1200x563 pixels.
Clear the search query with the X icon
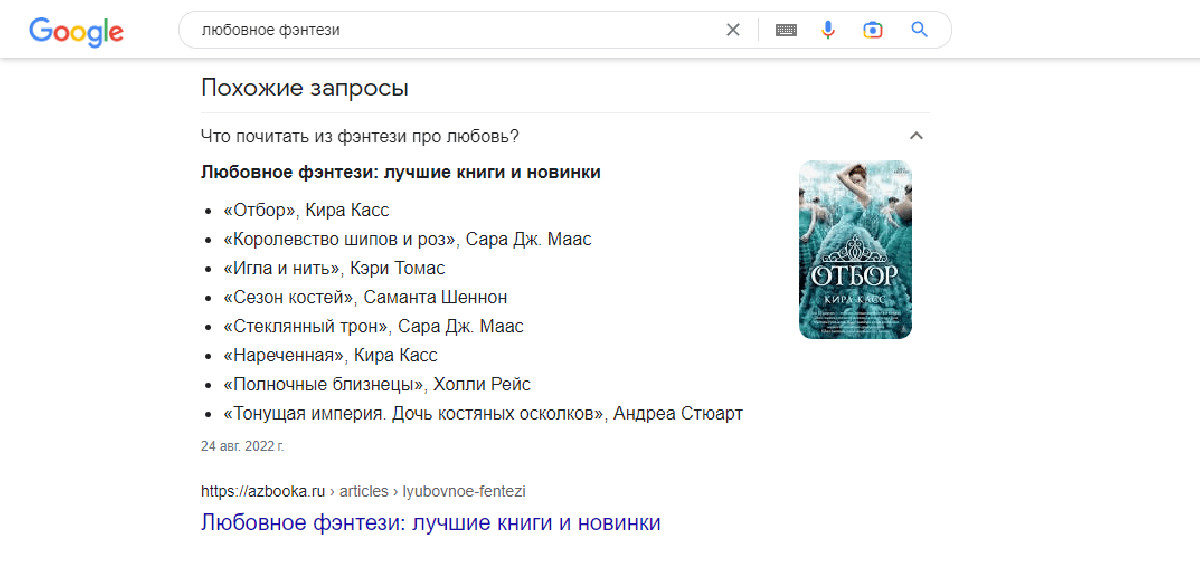[733, 30]
